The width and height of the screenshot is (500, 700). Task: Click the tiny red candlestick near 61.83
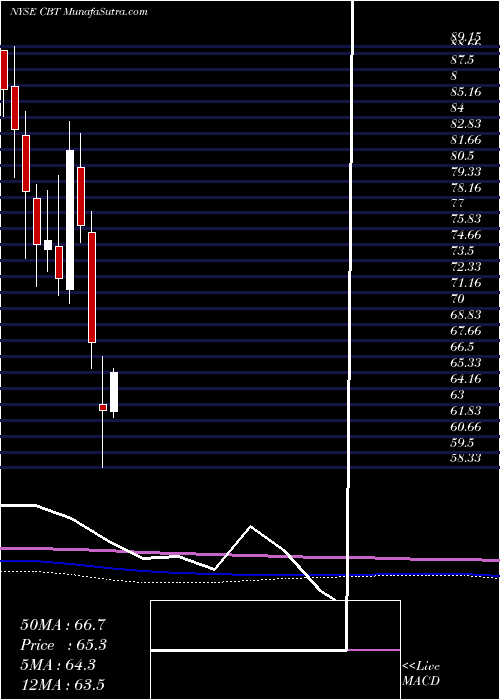pos(103,407)
